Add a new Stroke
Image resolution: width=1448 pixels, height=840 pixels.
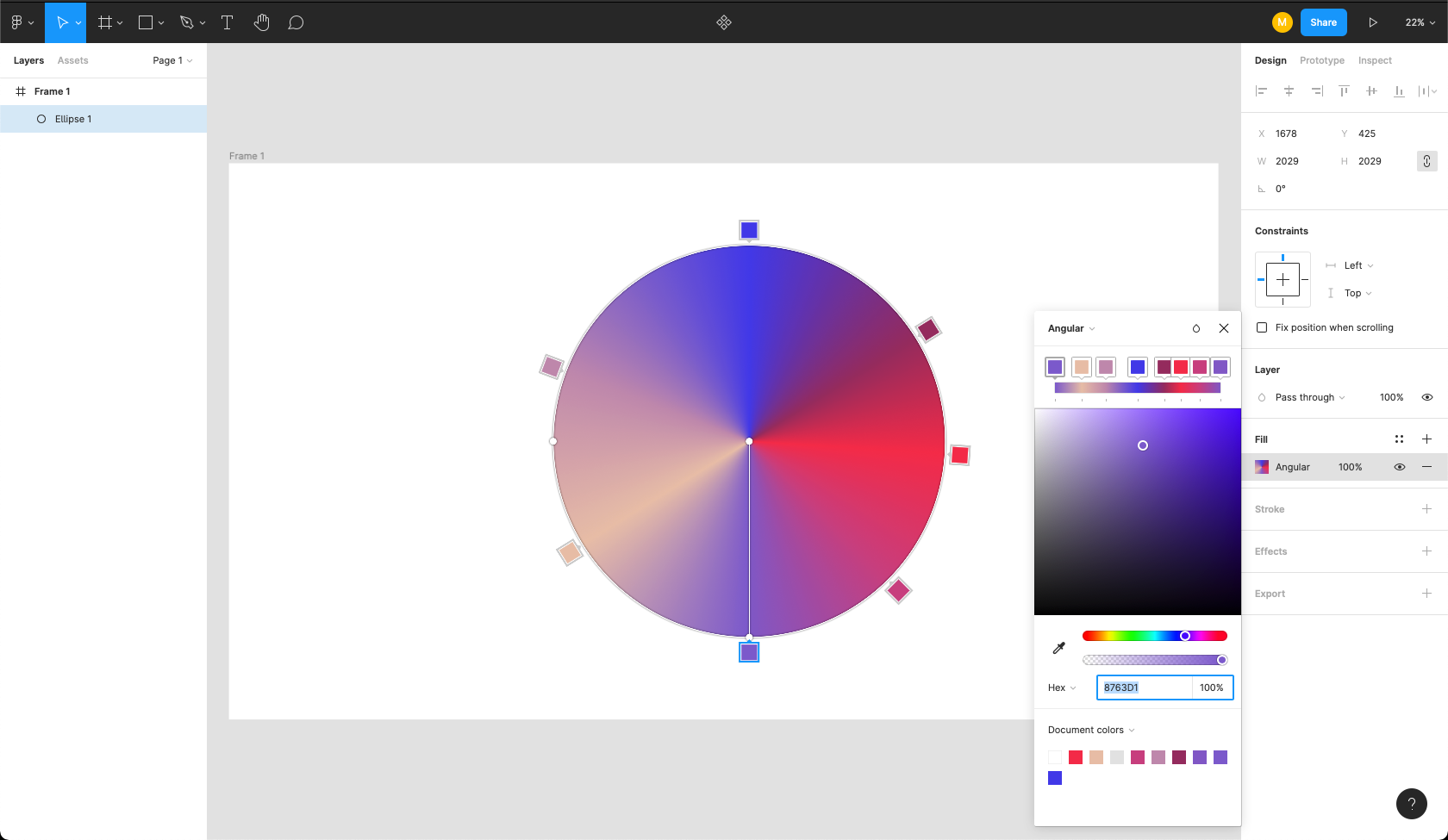[1426, 509]
